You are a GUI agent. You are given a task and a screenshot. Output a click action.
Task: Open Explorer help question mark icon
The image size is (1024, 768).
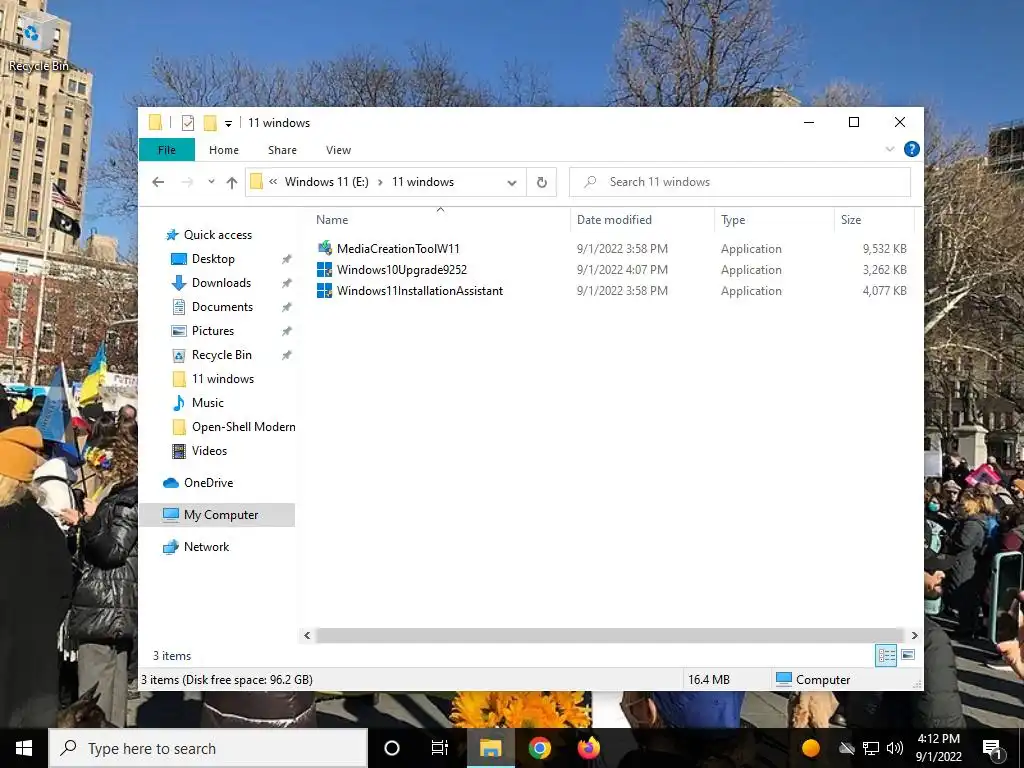coord(912,150)
